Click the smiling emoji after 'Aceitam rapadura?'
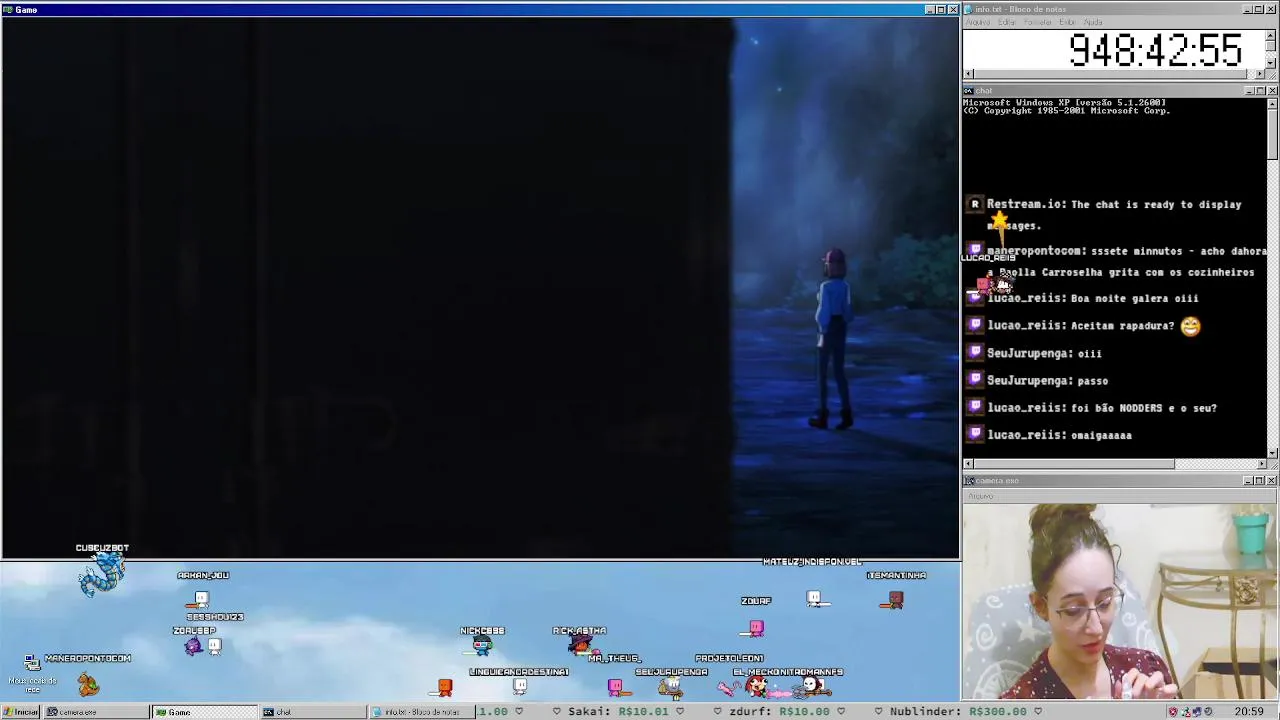This screenshot has width=1280, height=720. 1190,326
